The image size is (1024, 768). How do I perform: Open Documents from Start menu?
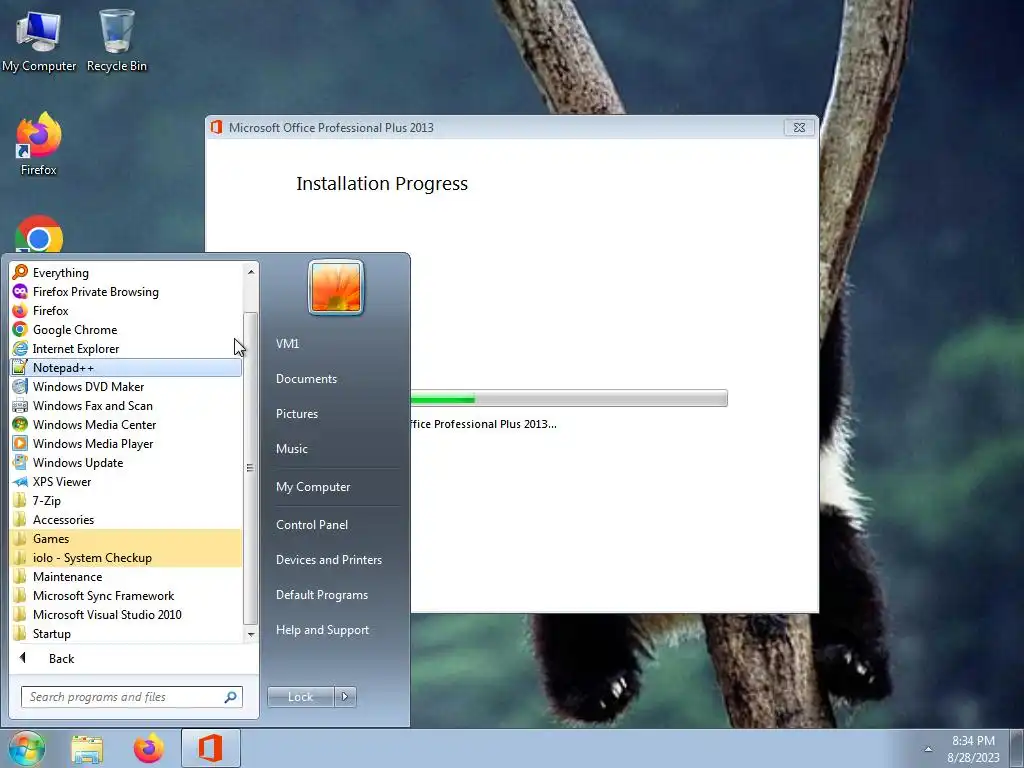306,379
